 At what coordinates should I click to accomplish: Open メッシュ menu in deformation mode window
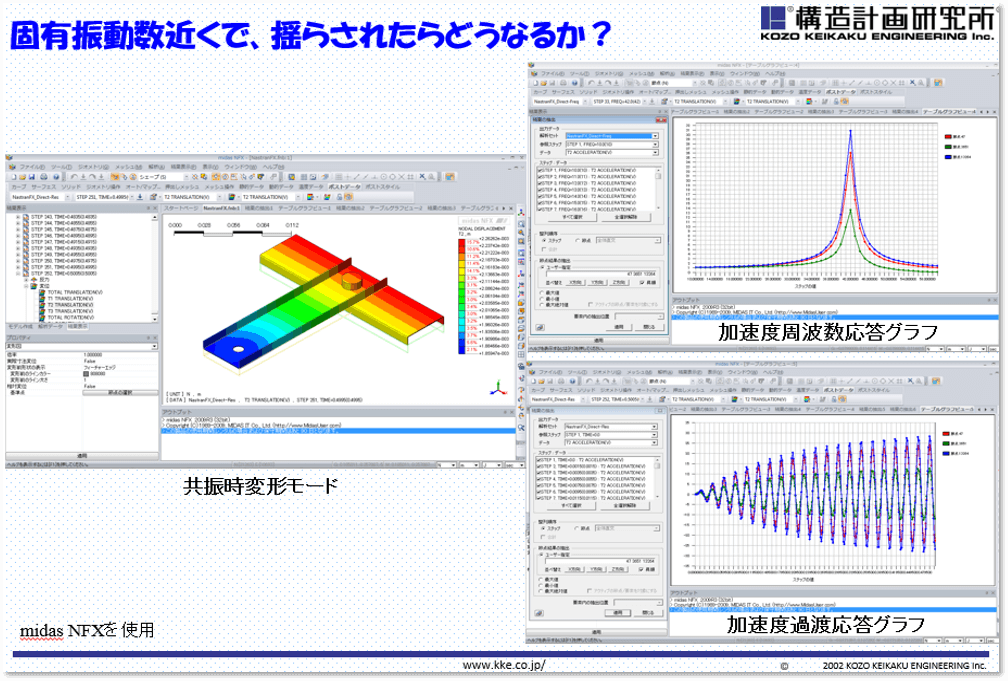(x=128, y=167)
